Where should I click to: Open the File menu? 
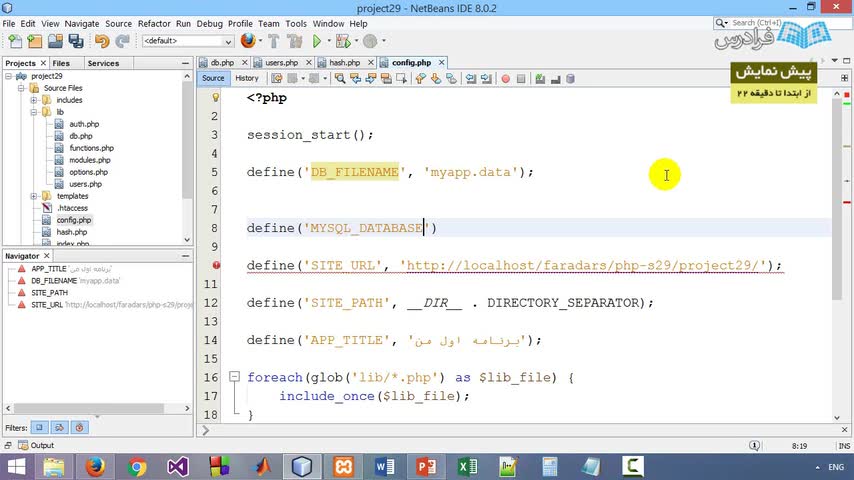(9, 23)
